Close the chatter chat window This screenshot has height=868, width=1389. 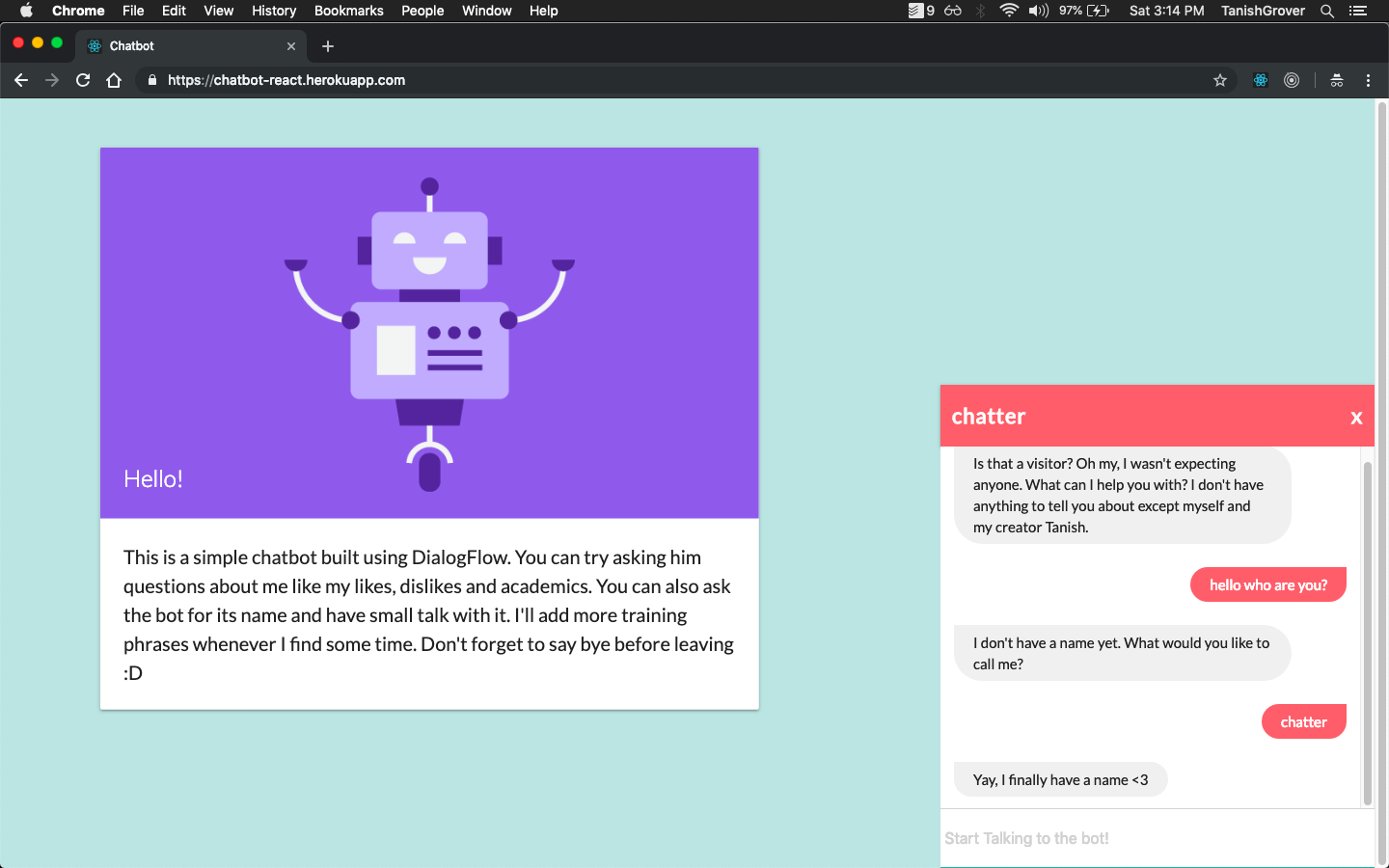pos(1356,418)
